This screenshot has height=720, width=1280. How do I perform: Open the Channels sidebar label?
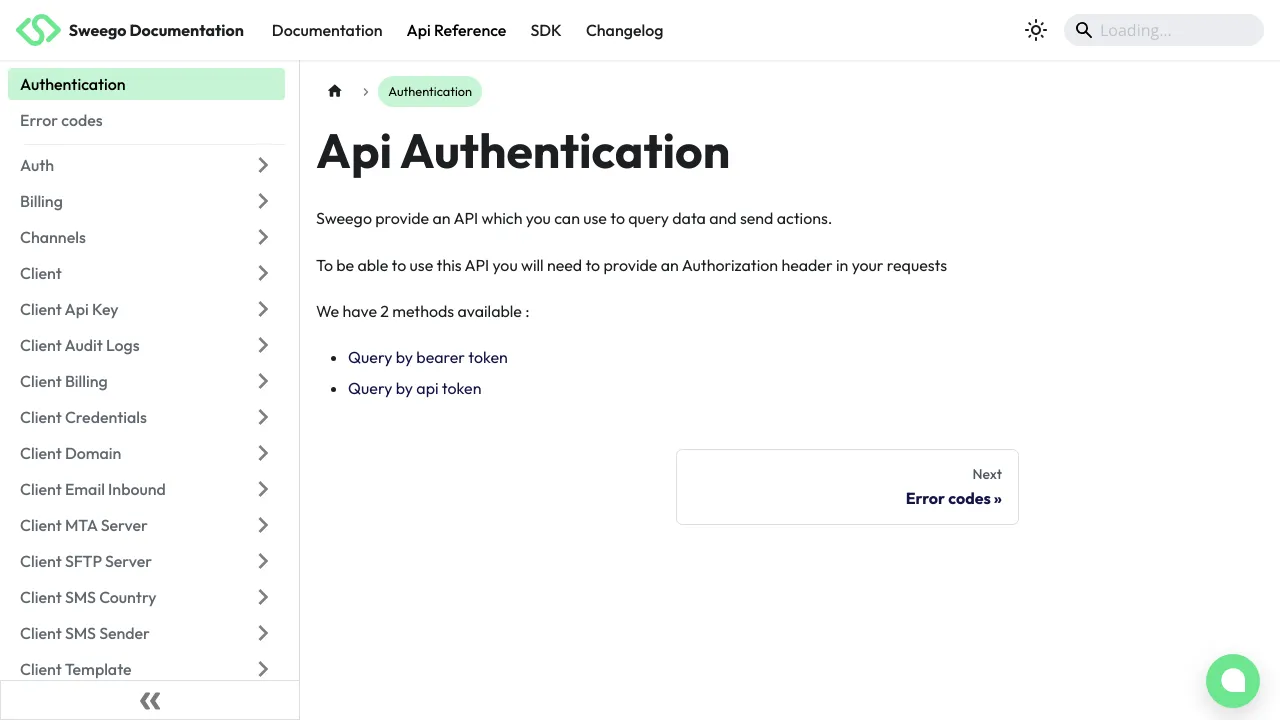[x=53, y=237]
